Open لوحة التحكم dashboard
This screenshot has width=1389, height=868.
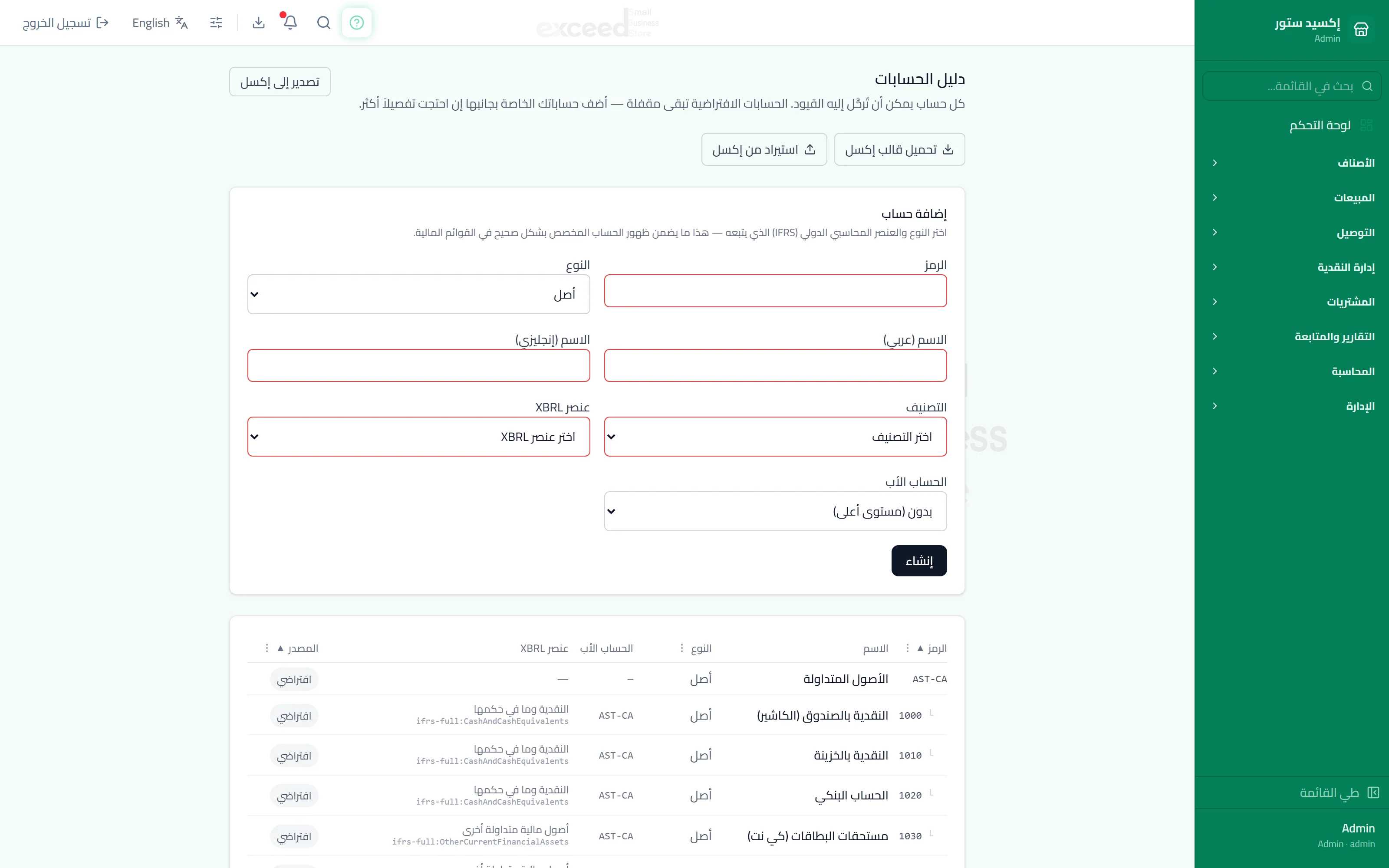(1291, 125)
